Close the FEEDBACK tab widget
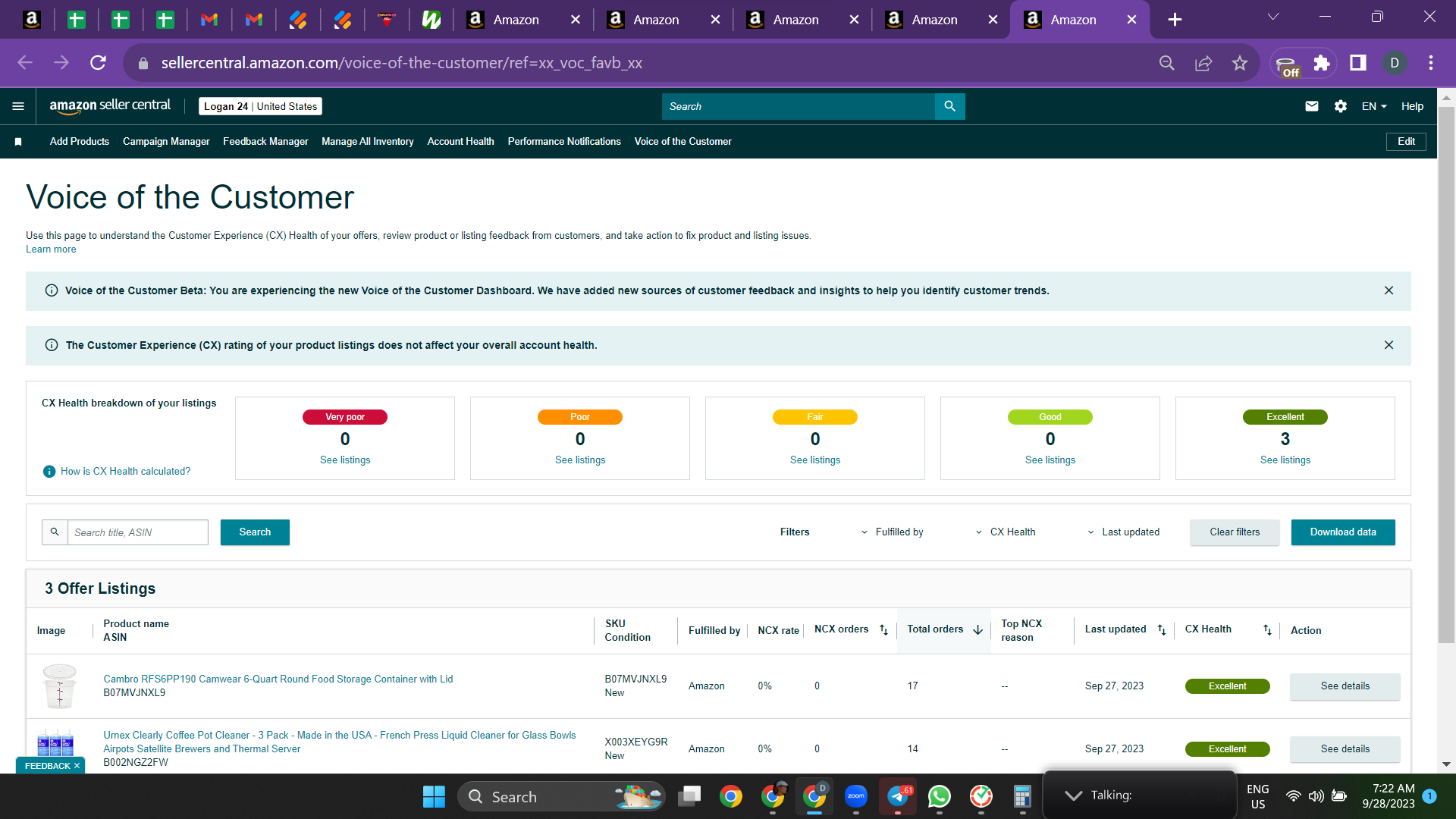The height and width of the screenshot is (819, 1456). [x=77, y=766]
